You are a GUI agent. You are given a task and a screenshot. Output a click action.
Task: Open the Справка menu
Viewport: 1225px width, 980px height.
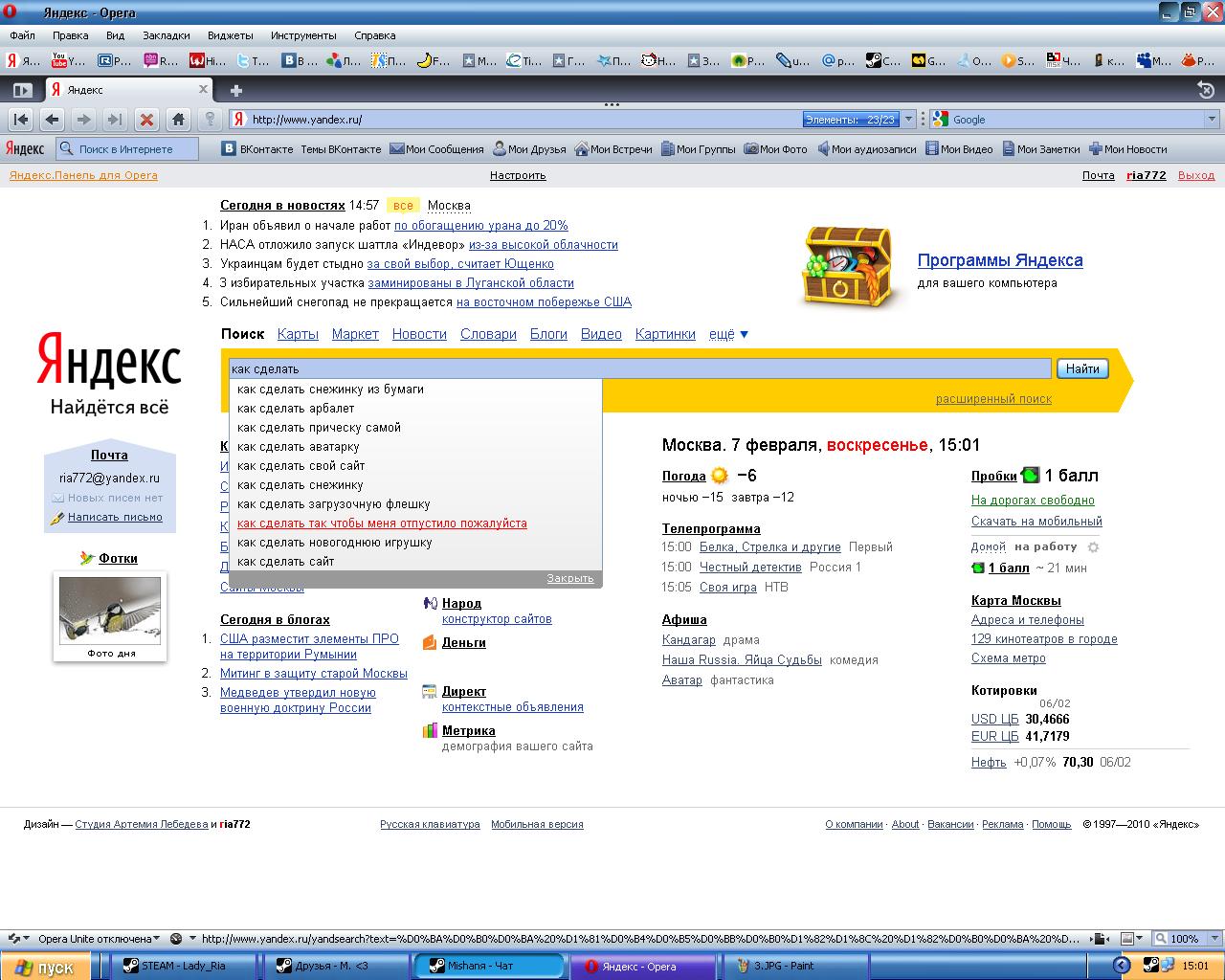(x=375, y=35)
